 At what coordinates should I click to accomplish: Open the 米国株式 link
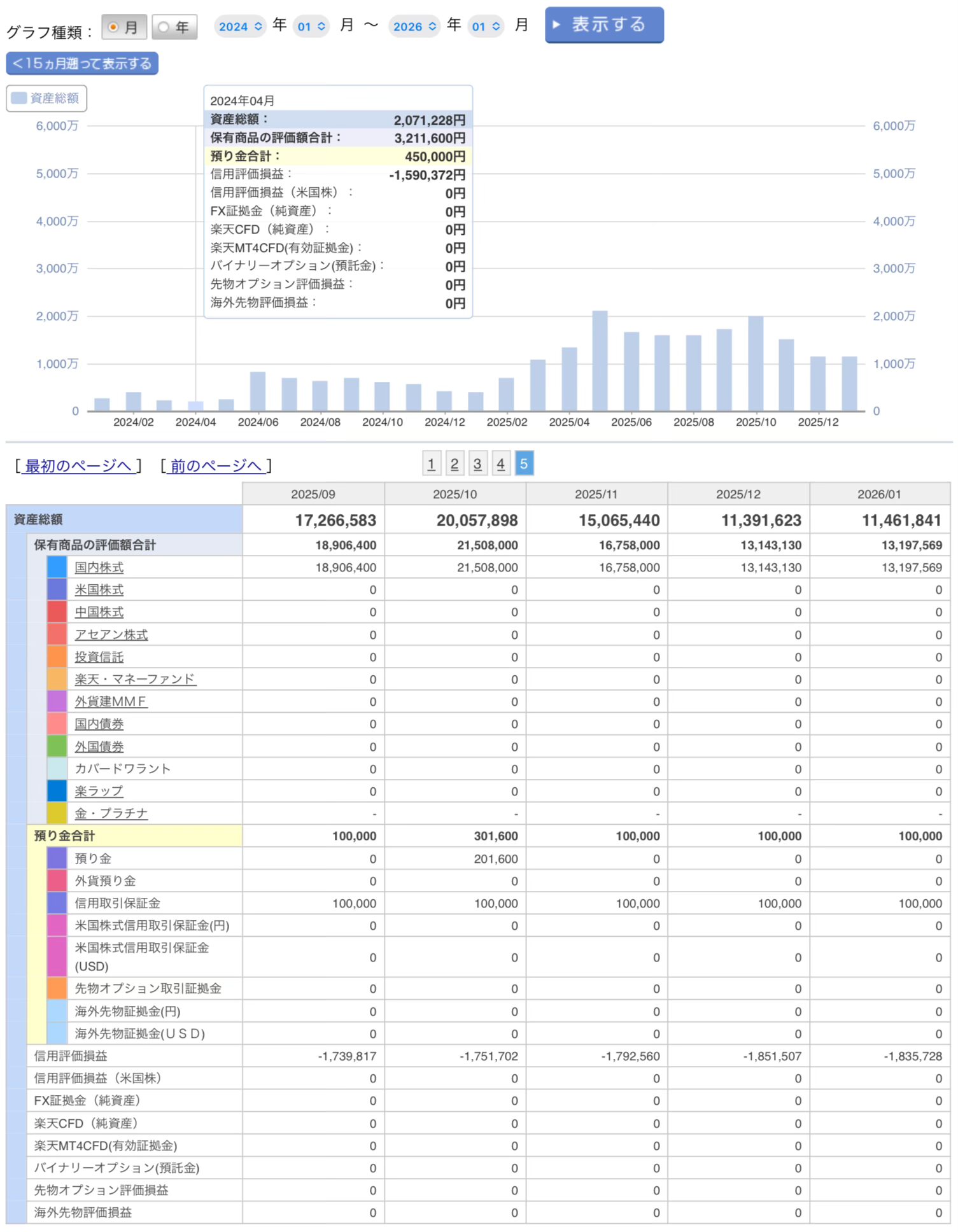tap(99, 590)
